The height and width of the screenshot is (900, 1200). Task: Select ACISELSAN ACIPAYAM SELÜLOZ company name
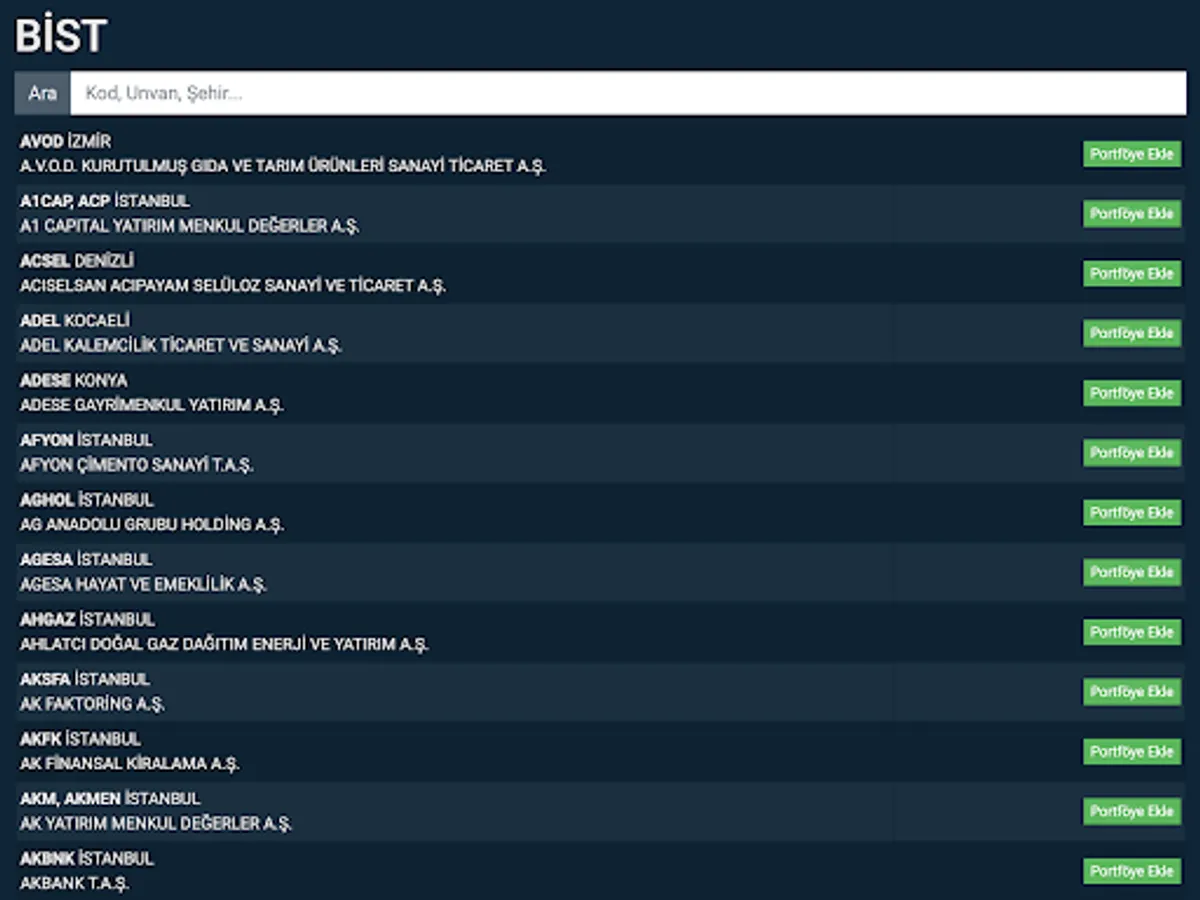233,286
